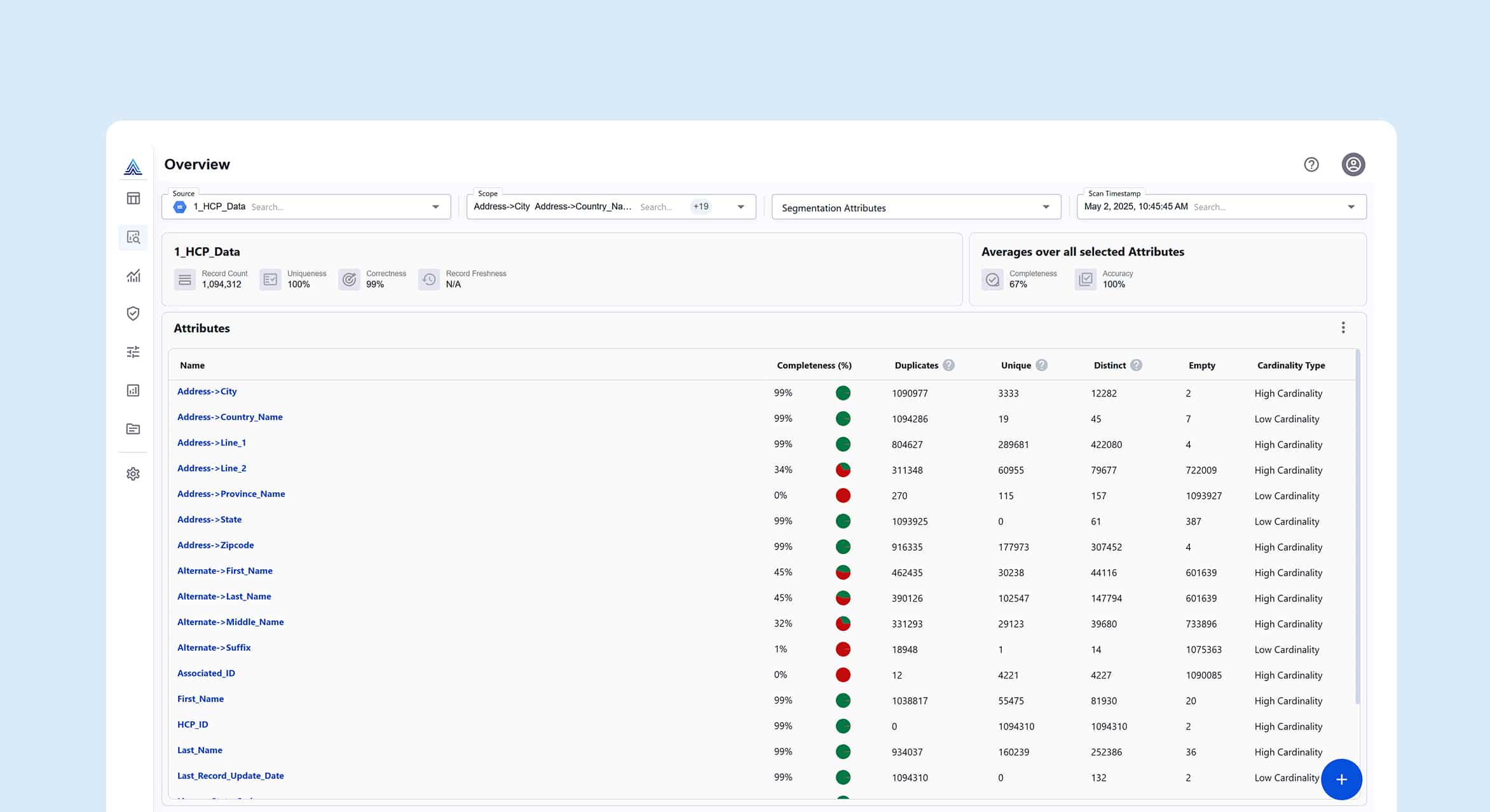Sort by the Completeness (%) column header
This screenshot has width=1490, height=812.
[814, 365]
